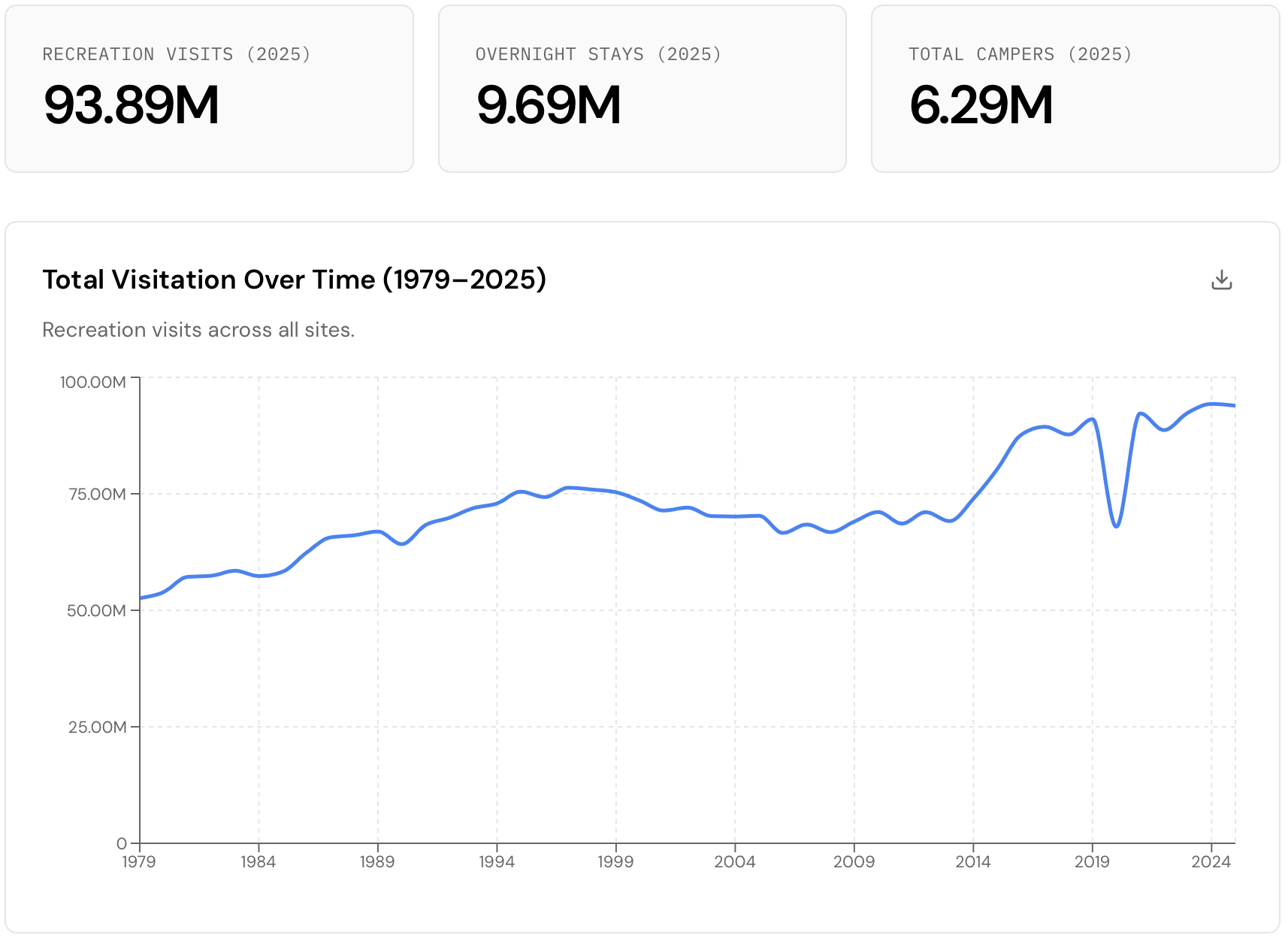The height and width of the screenshot is (941, 1288).
Task: Click the 2014 x-axis tick label
Action: [972, 862]
